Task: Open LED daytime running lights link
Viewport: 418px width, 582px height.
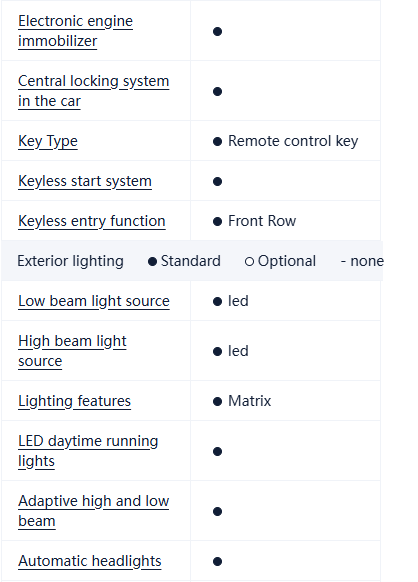Action: click(x=88, y=451)
